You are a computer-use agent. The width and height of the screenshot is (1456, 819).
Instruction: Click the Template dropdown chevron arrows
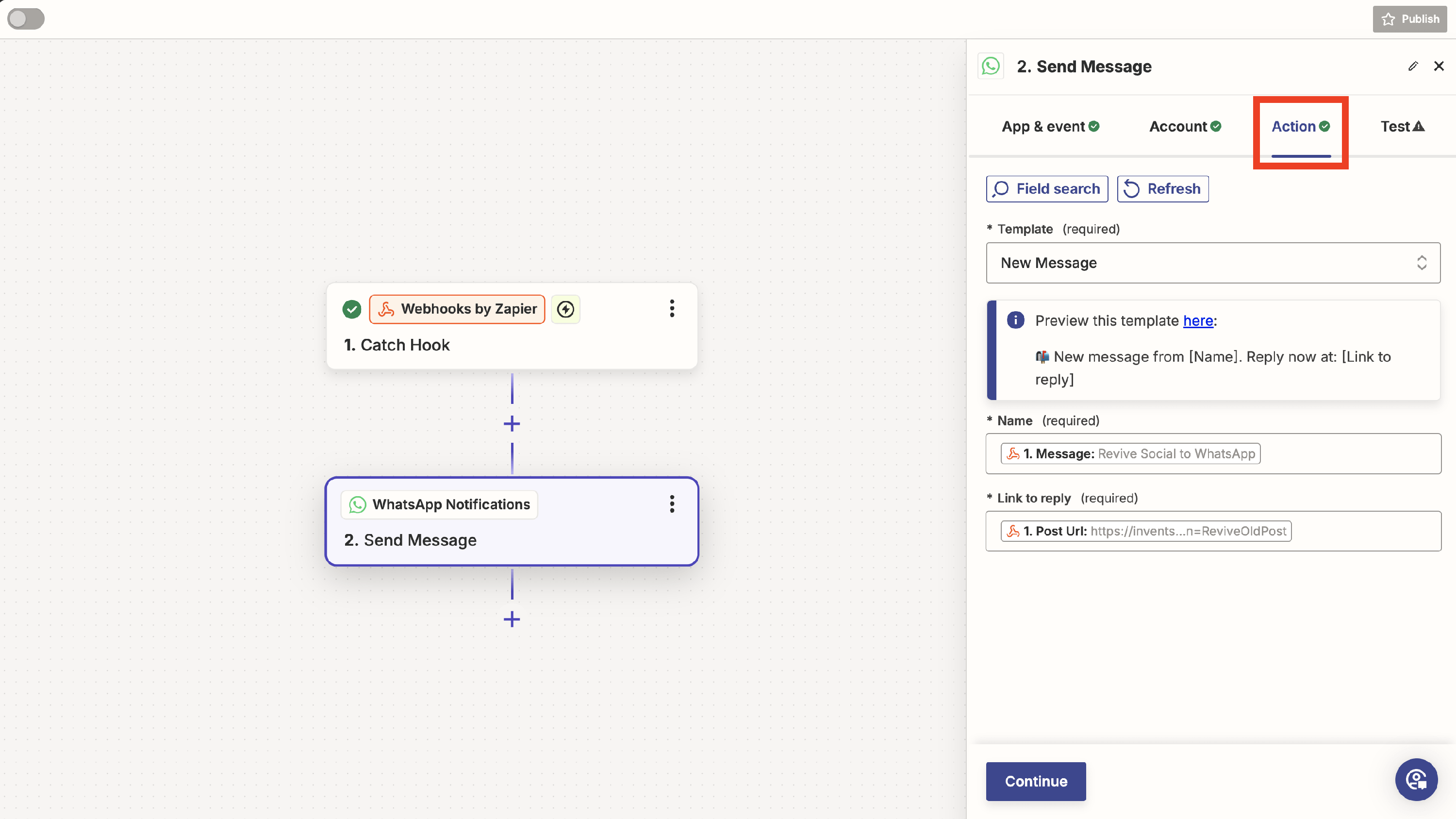[x=1421, y=263]
